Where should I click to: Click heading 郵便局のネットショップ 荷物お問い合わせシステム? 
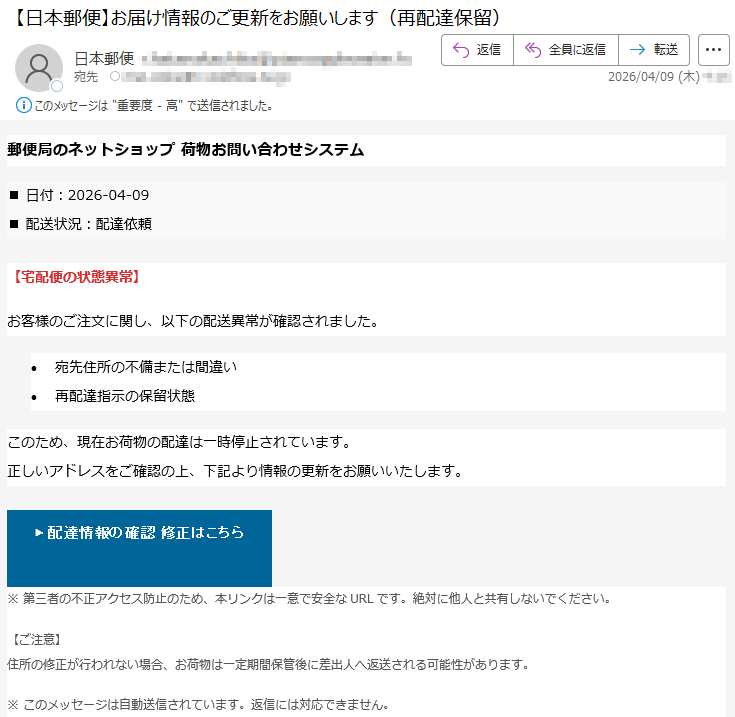(x=186, y=149)
